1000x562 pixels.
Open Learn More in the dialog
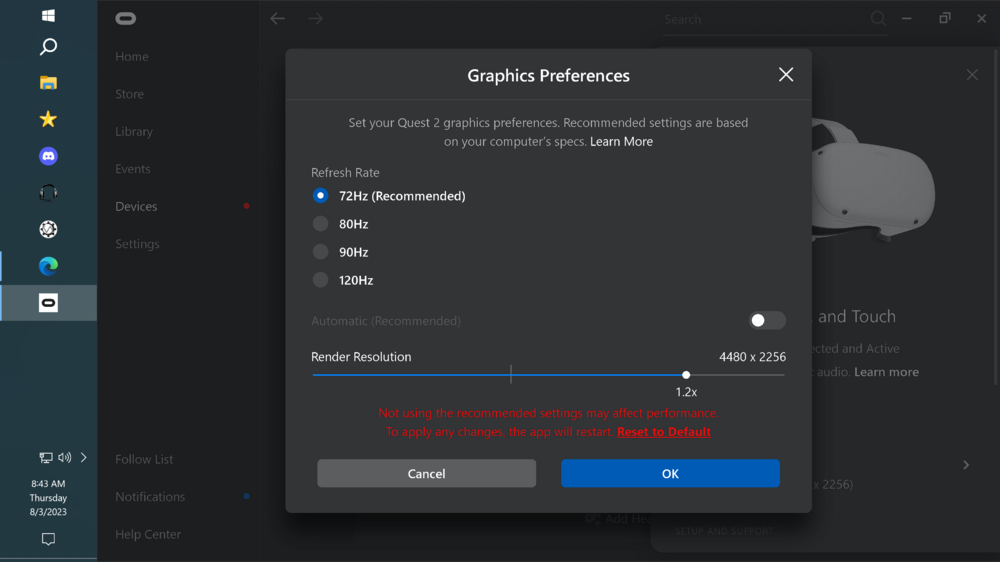[621, 142]
